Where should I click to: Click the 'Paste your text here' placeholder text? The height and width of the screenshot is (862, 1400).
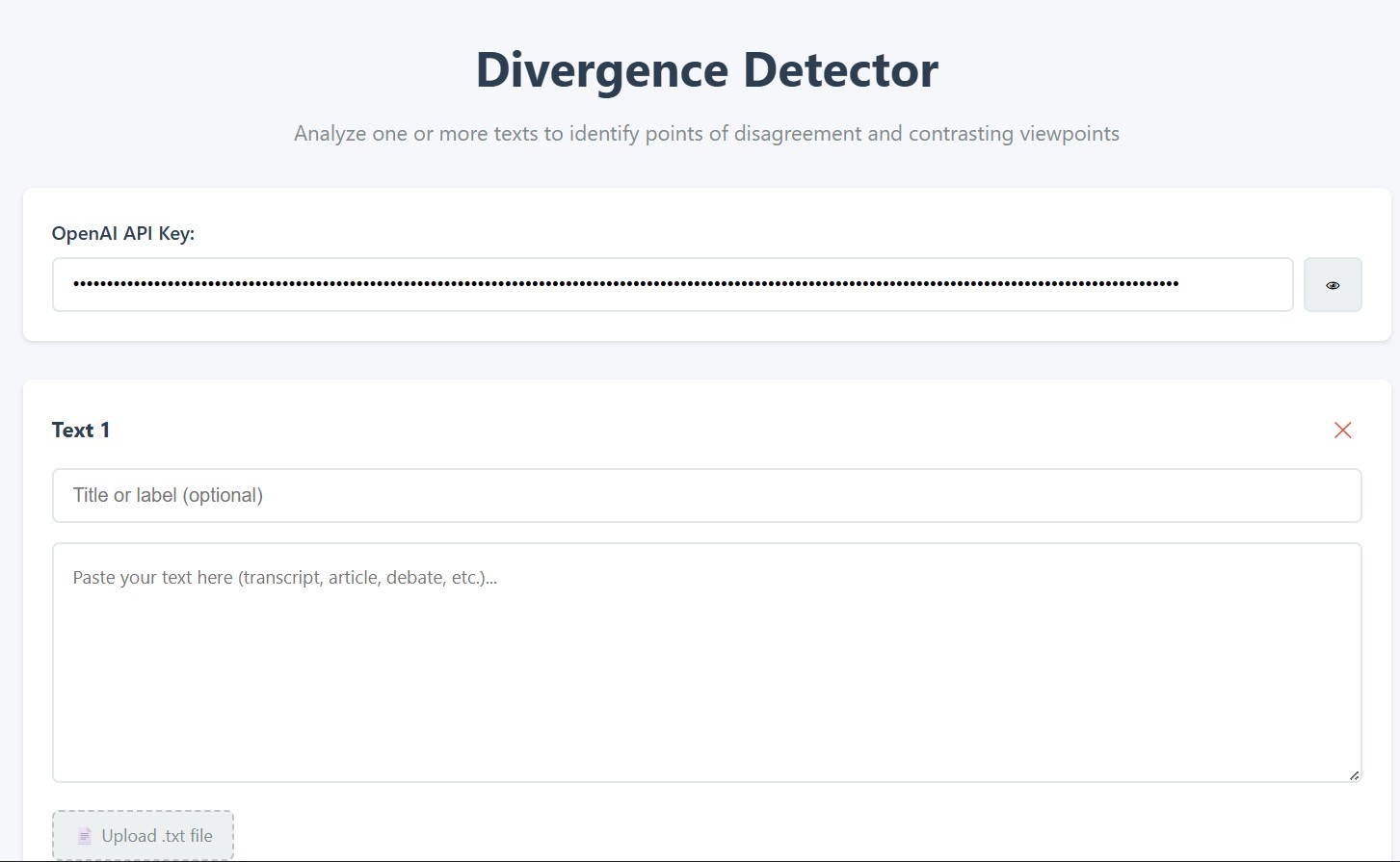(x=284, y=578)
